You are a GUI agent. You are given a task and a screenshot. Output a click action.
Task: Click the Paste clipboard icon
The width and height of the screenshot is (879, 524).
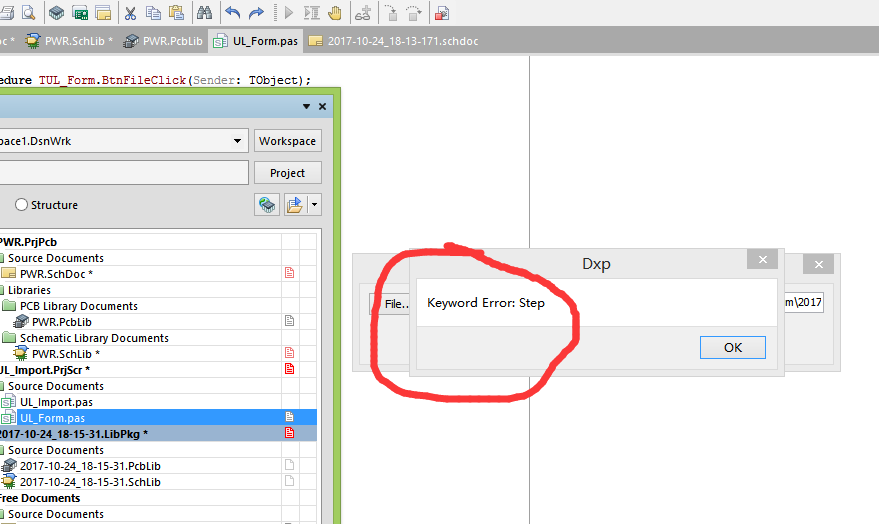point(177,12)
